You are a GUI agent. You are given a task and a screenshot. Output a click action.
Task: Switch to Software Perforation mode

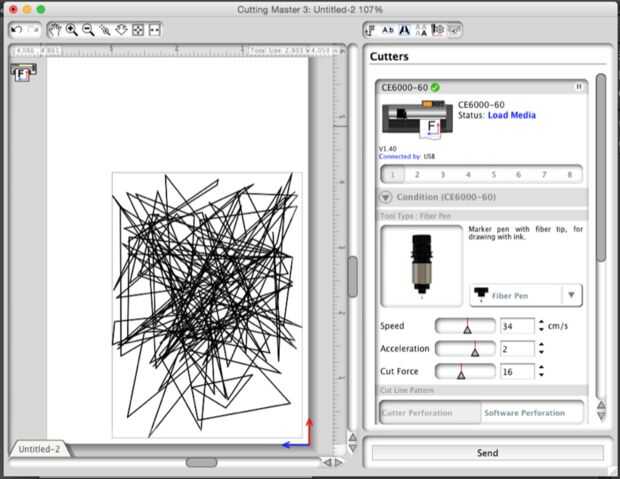(532, 413)
